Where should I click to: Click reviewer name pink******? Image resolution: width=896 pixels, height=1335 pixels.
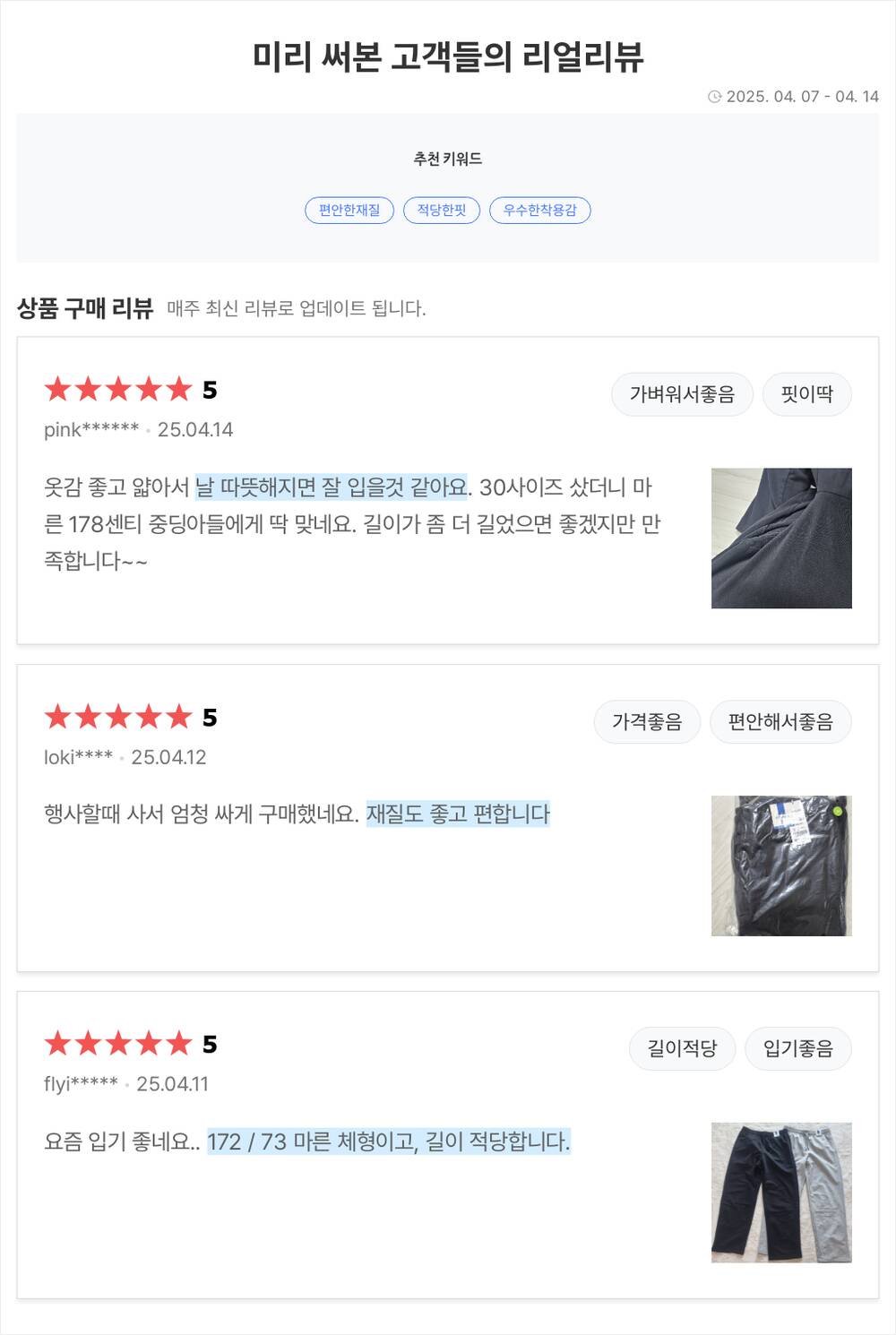pyautogui.click(x=91, y=430)
